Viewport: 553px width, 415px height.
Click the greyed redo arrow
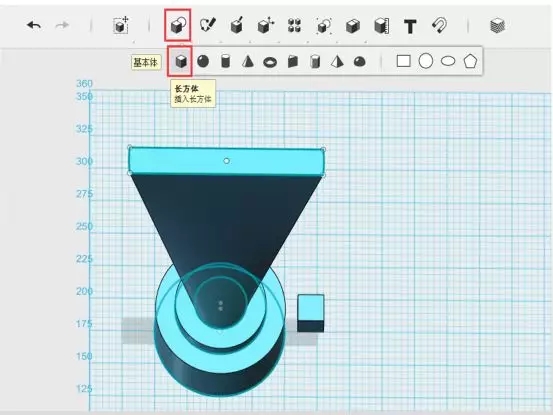click(62, 25)
